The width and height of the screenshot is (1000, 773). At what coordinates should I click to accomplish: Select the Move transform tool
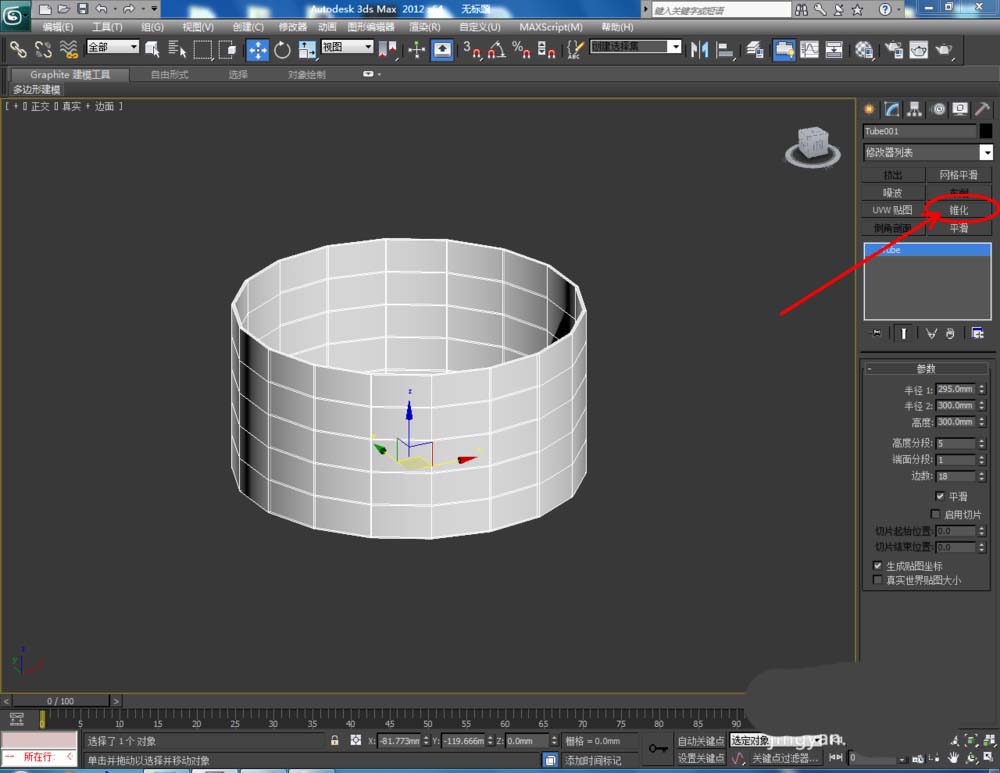point(257,49)
